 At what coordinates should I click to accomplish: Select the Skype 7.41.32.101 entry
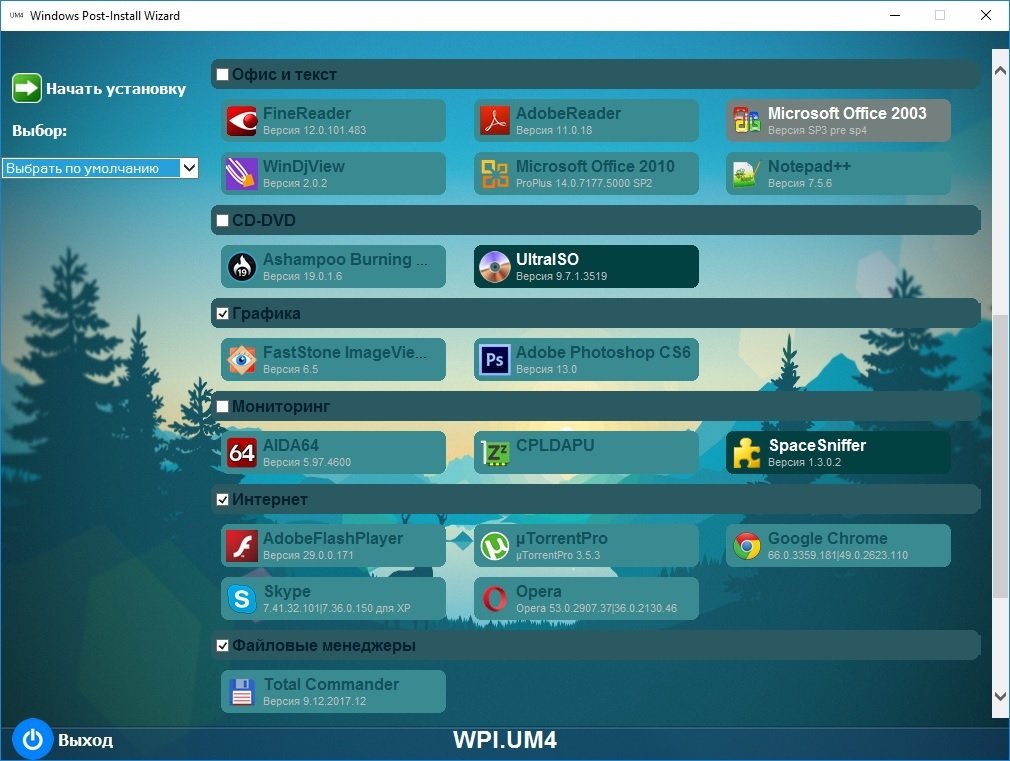[x=333, y=599]
